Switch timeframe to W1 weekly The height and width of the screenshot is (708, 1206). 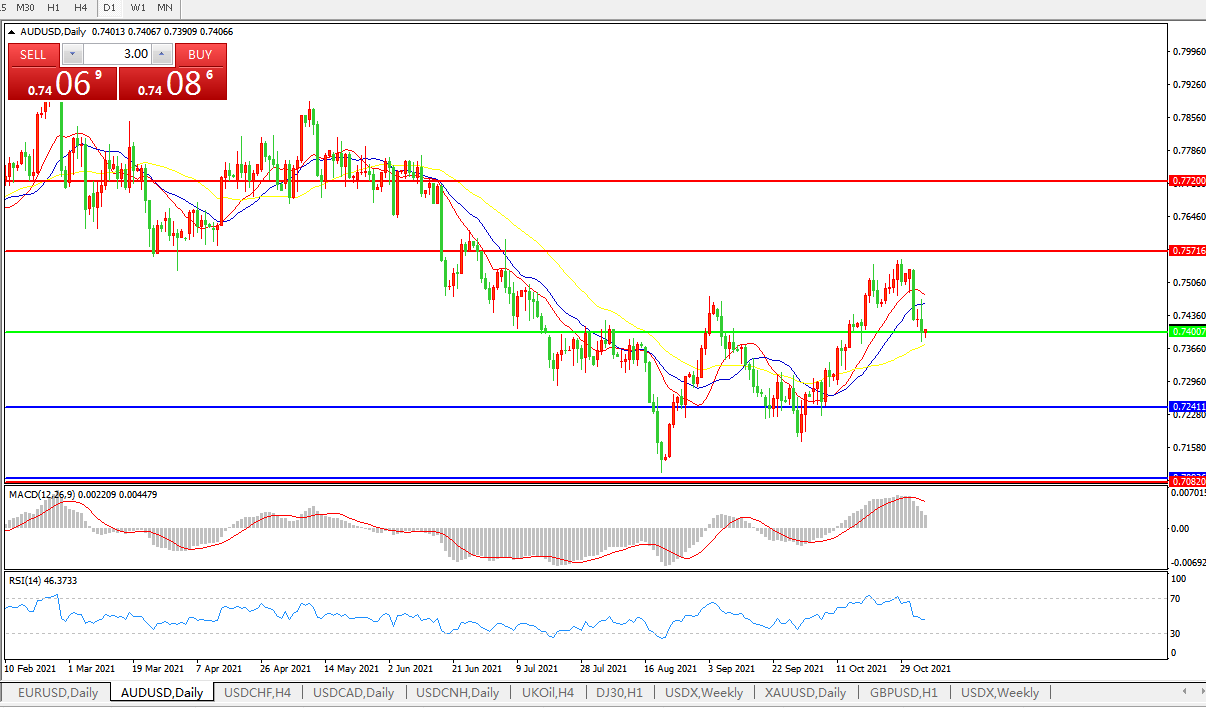tap(137, 7)
